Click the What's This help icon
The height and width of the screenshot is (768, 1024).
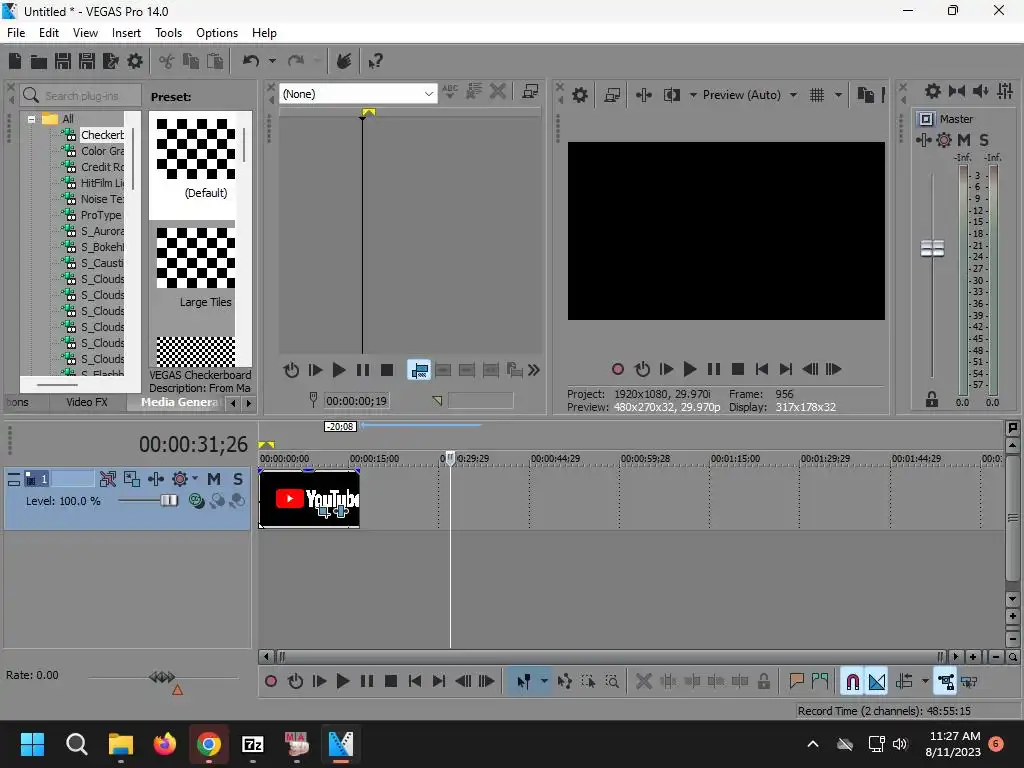click(x=376, y=61)
